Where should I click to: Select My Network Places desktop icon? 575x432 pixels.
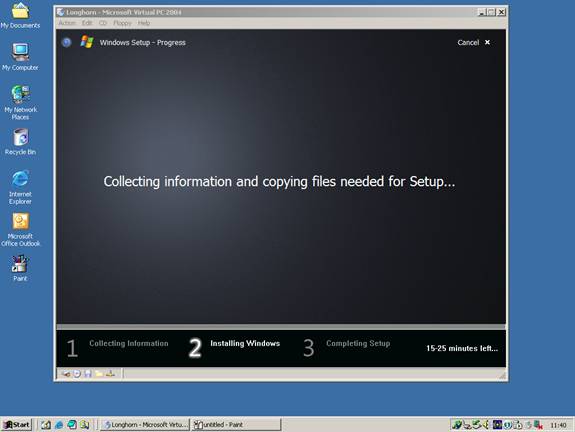pyautogui.click(x=20, y=102)
